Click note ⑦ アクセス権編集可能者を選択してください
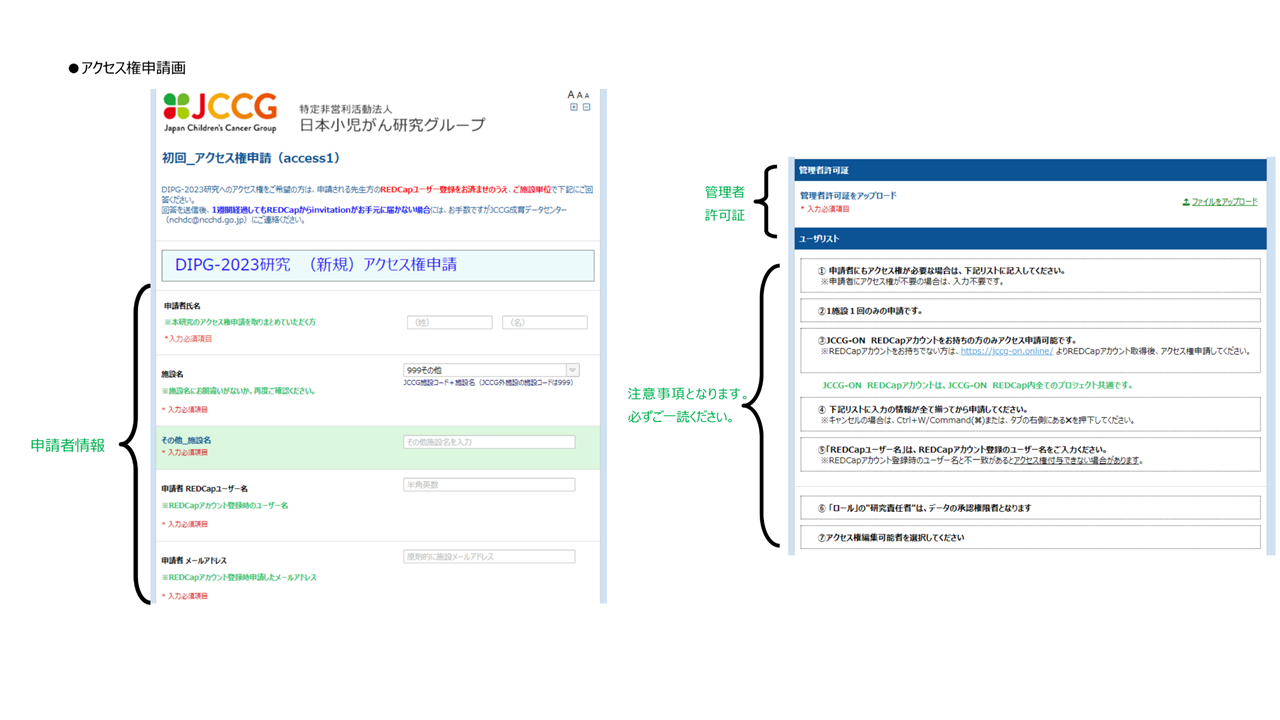This screenshot has height=720, width=1280. coord(1030,538)
